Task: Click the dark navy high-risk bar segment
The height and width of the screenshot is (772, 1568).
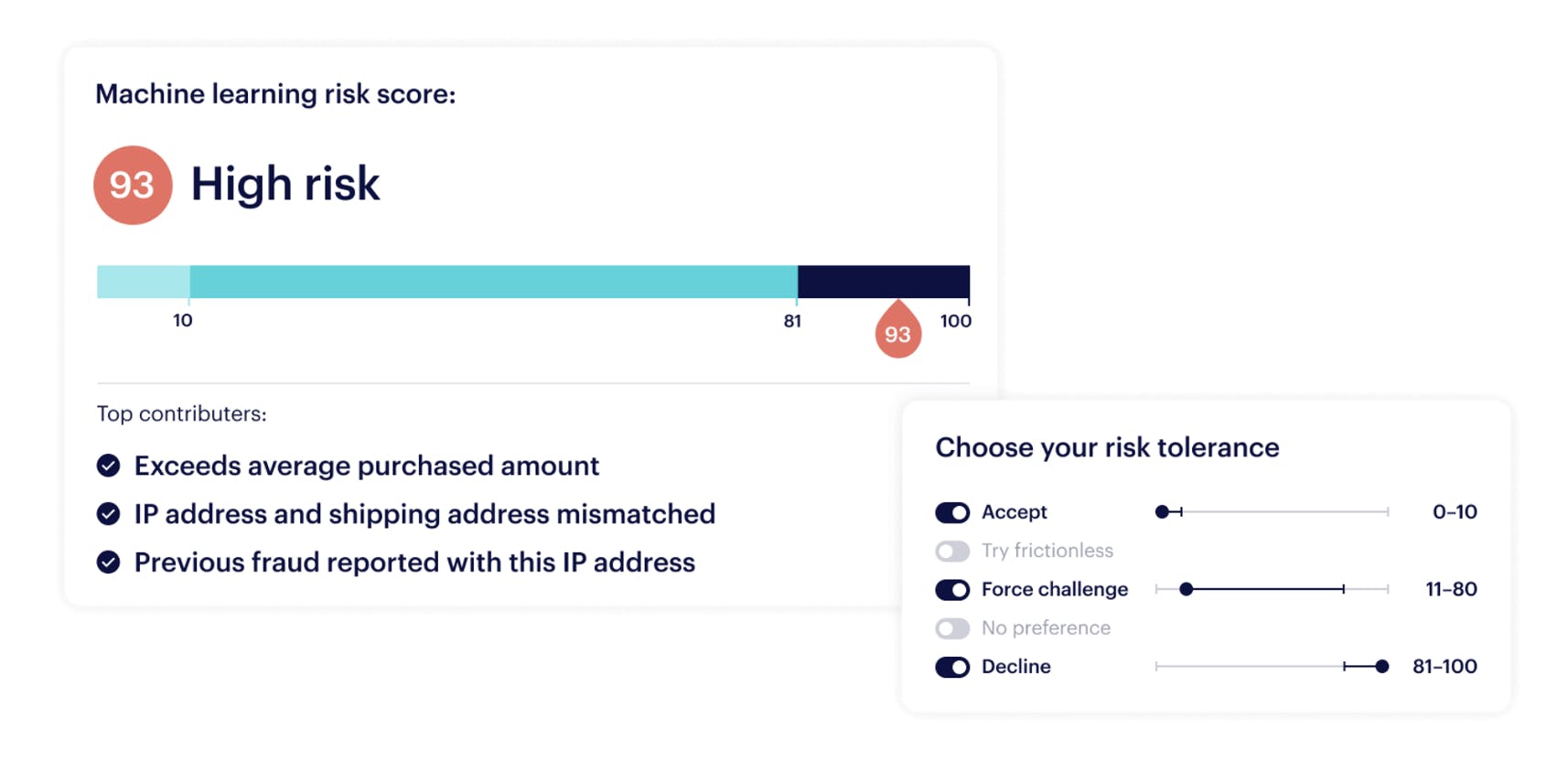Action: (x=883, y=282)
